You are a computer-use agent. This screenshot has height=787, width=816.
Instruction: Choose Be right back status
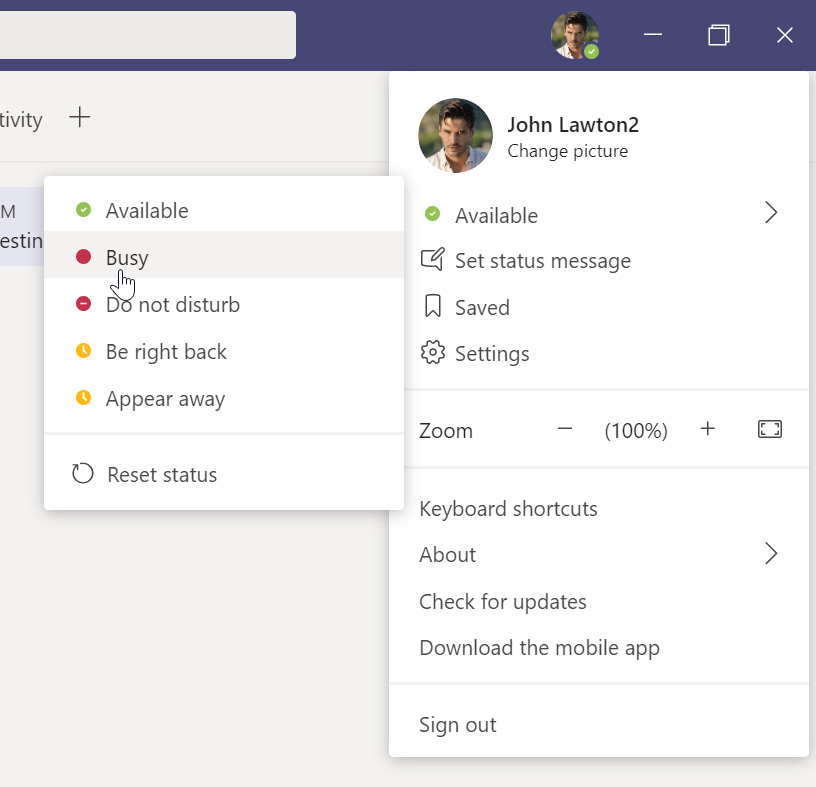click(x=166, y=352)
